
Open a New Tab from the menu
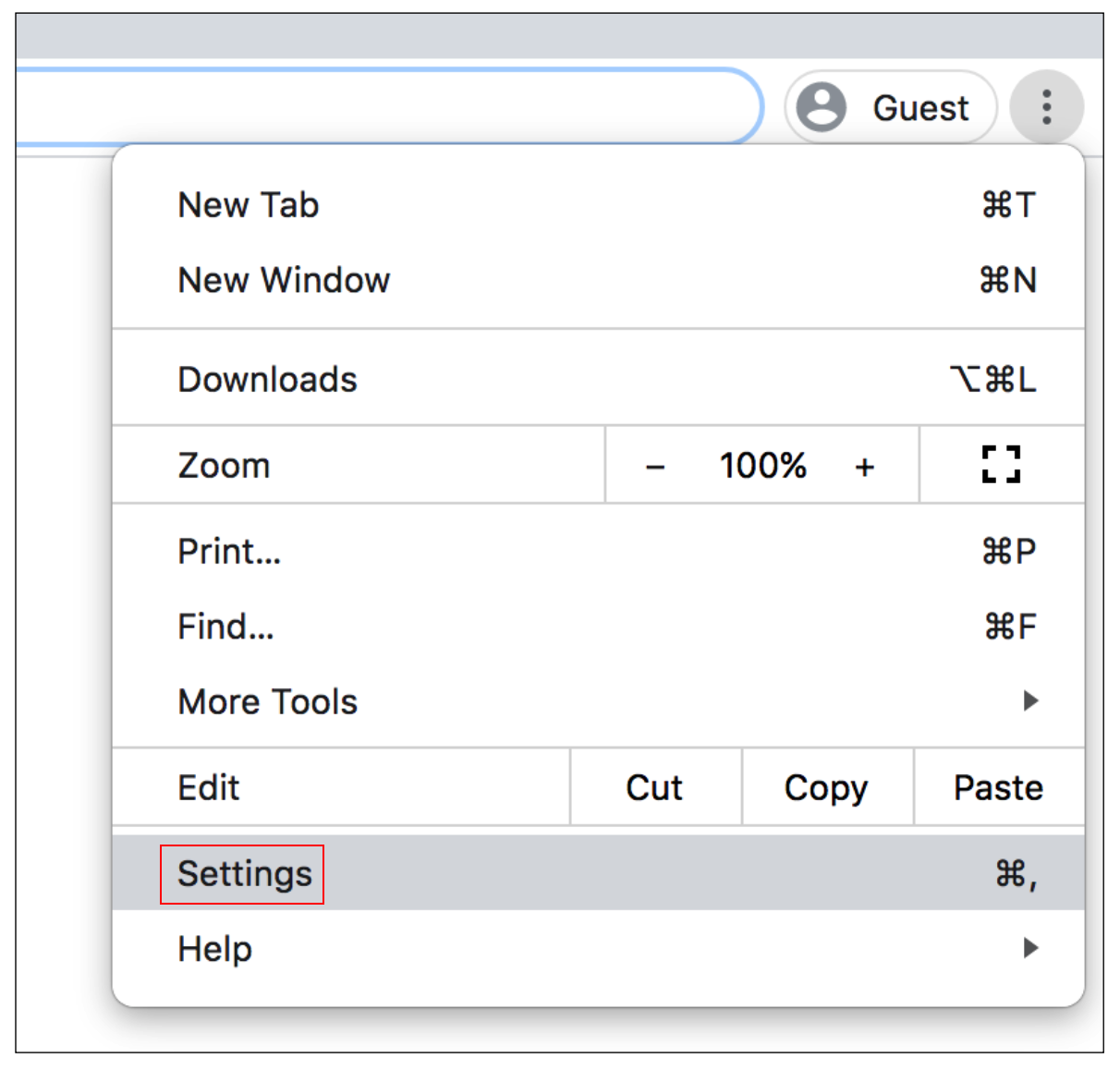point(249,205)
